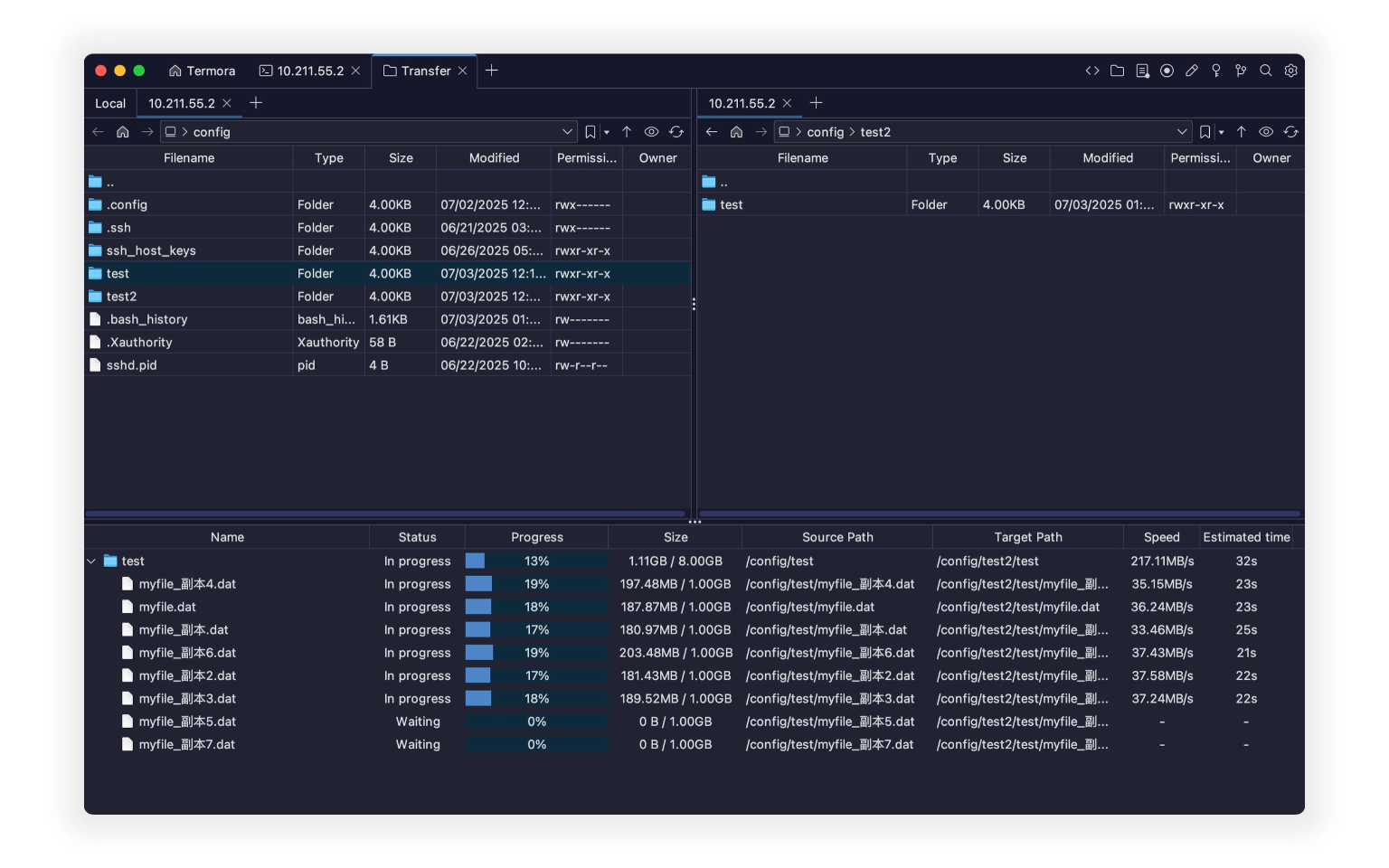This screenshot has height=868, width=1389.
Task: Open the code snippets icon in title bar
Action: 1092,71
